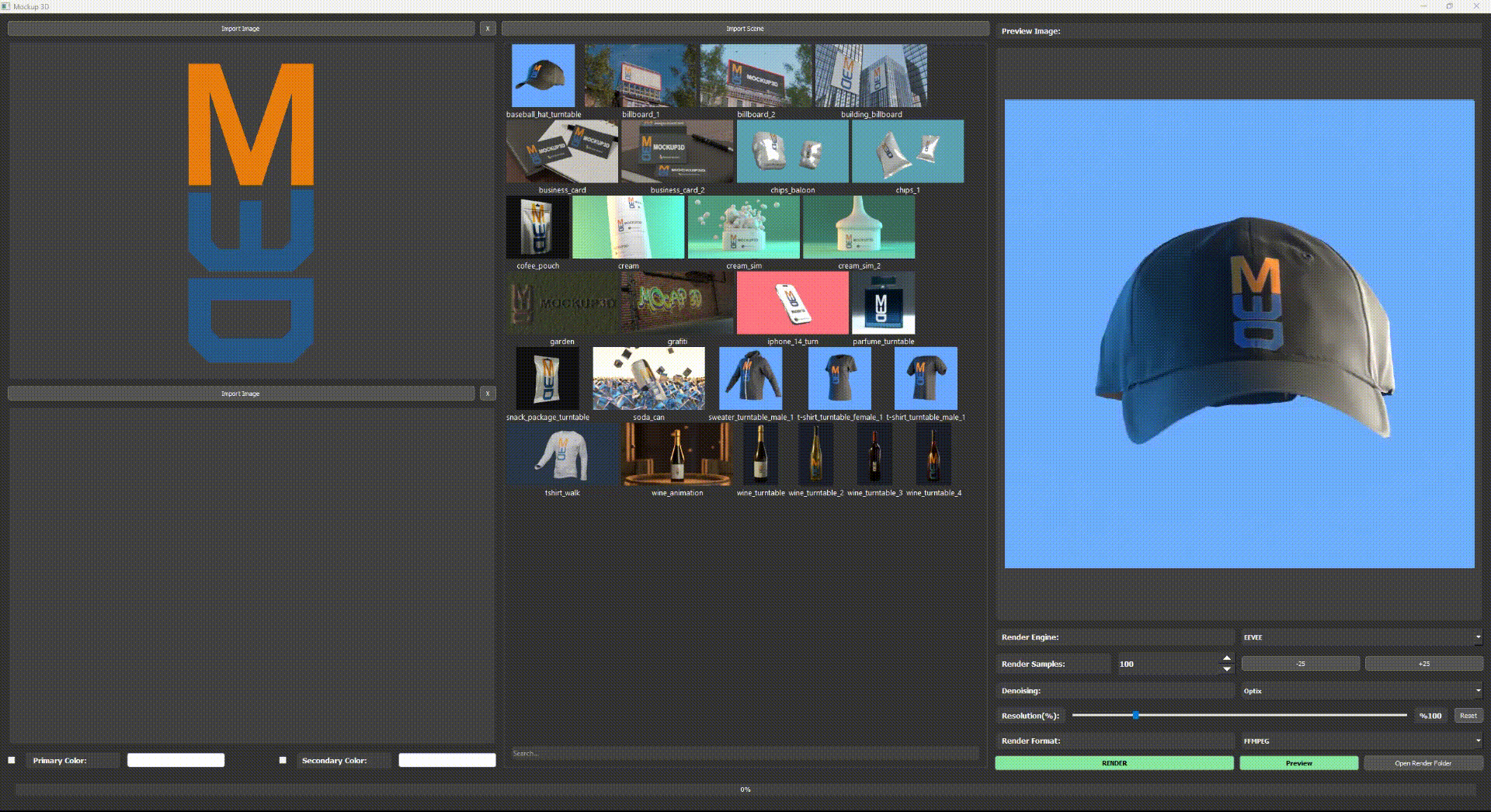Select the wine_animation scene
The height and width of the screenshot is (812, 1491).
[x=677, y=454]
